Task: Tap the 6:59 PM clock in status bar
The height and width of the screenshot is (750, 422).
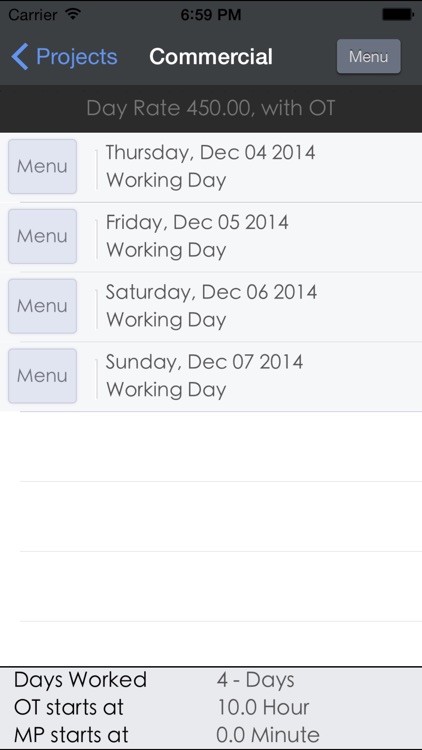Action: (x=211, y=15)
